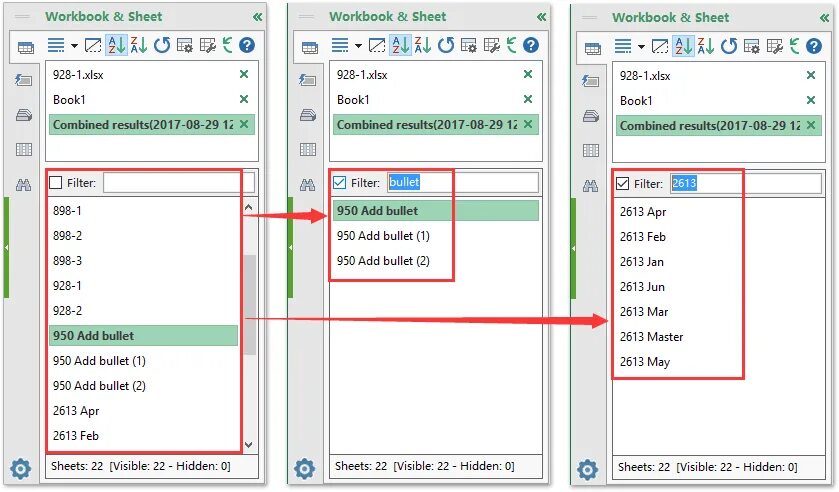Image resolution: width=839 pixels, height=492 pixels.
Task: Open AutoText sidebar icon in left panel
Action: coord(24,80)
